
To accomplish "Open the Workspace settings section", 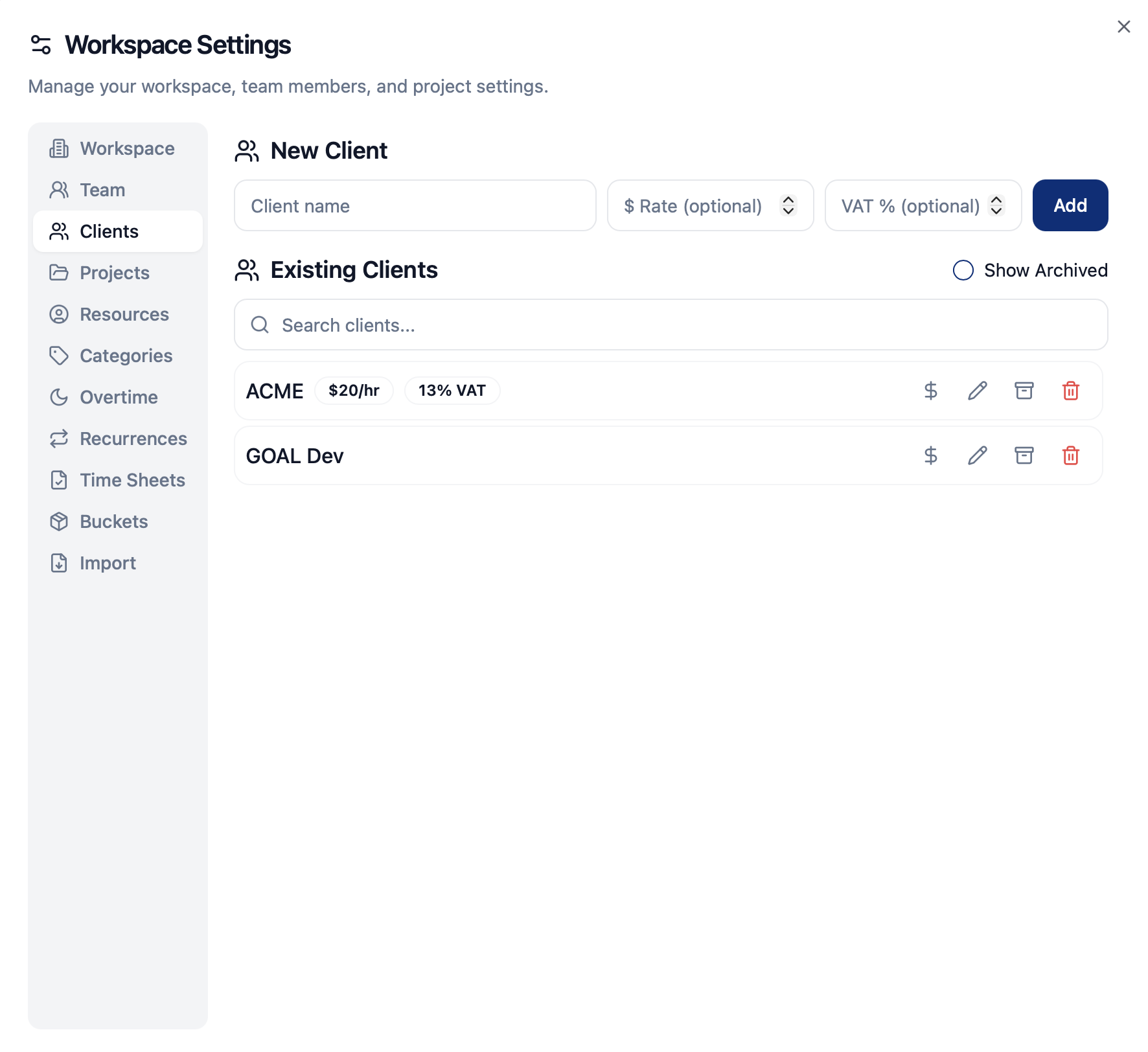I will tap(118, 148).
